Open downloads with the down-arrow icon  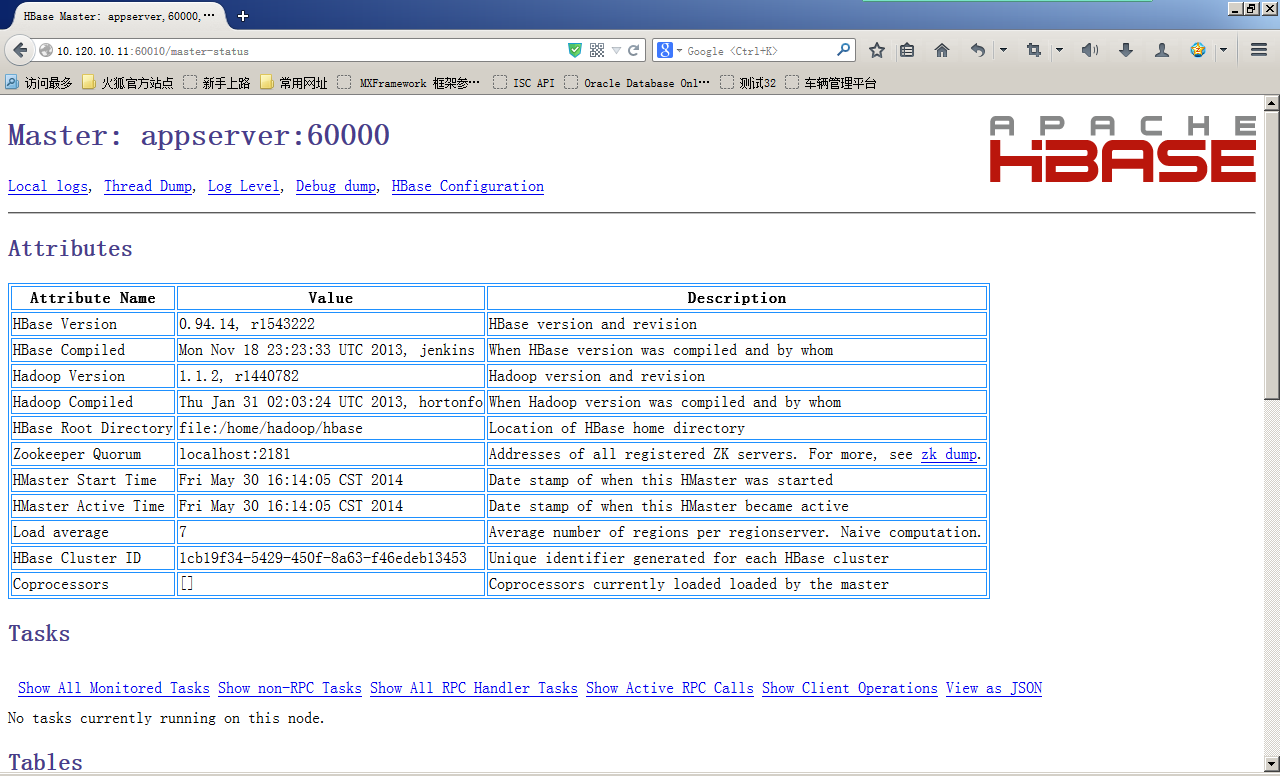[1126, 50]
